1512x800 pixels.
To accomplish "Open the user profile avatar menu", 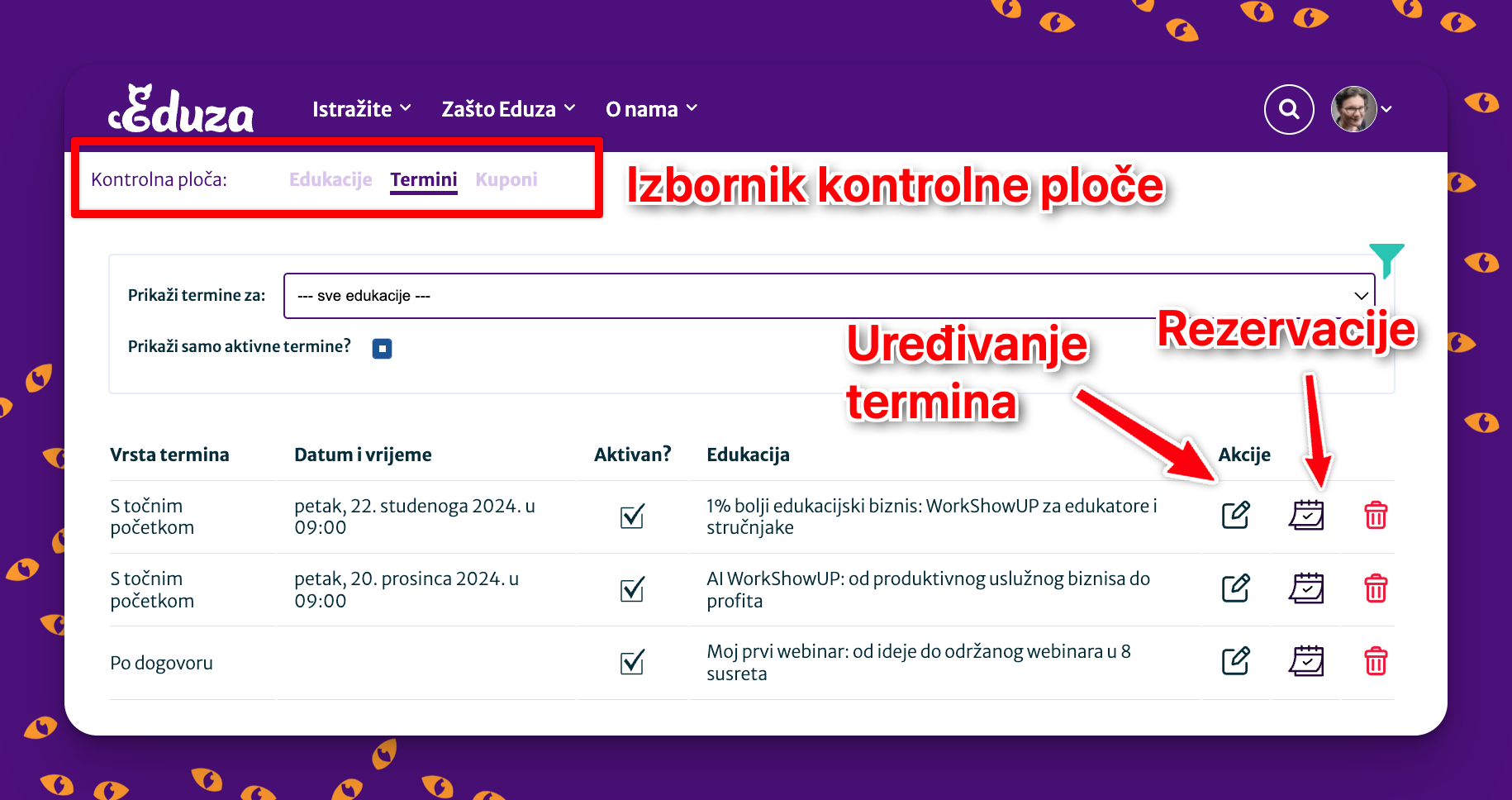I will click(1355, 109).
